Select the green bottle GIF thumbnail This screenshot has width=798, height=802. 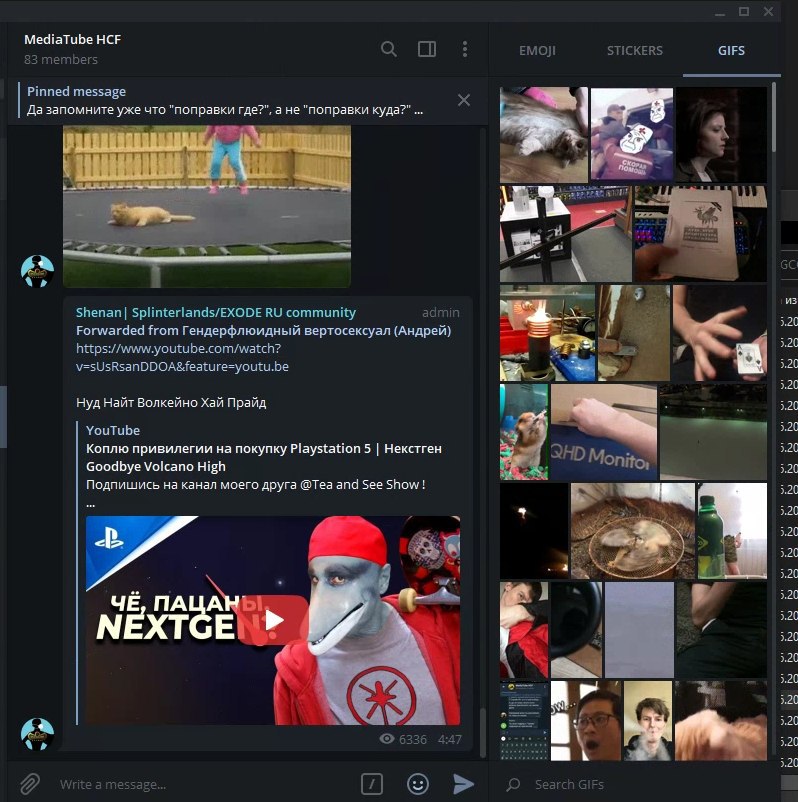(x=732, y=531)
